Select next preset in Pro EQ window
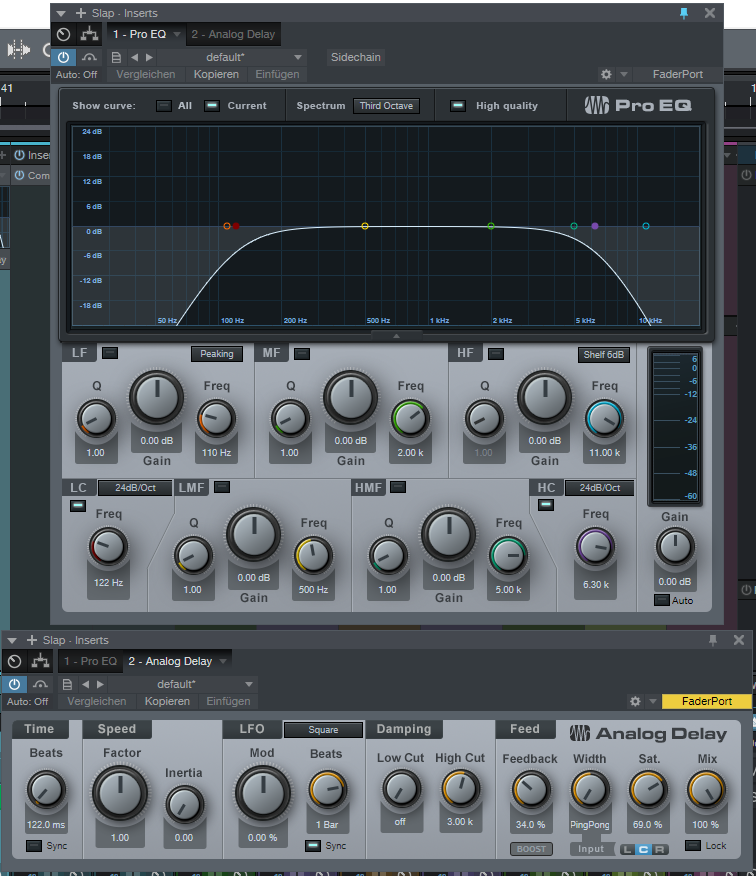Screen dimensions: 756x876 click(149, 57)
